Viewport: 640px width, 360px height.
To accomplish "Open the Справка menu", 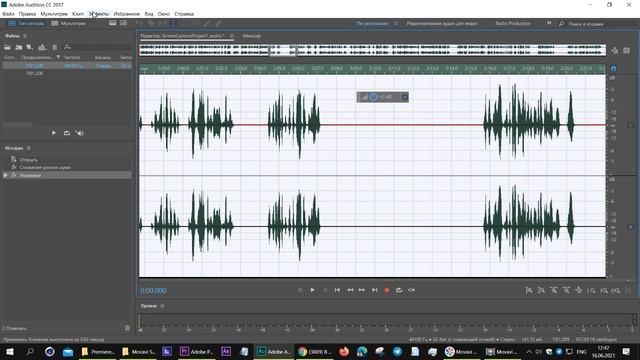I will [x=184, y=14].
